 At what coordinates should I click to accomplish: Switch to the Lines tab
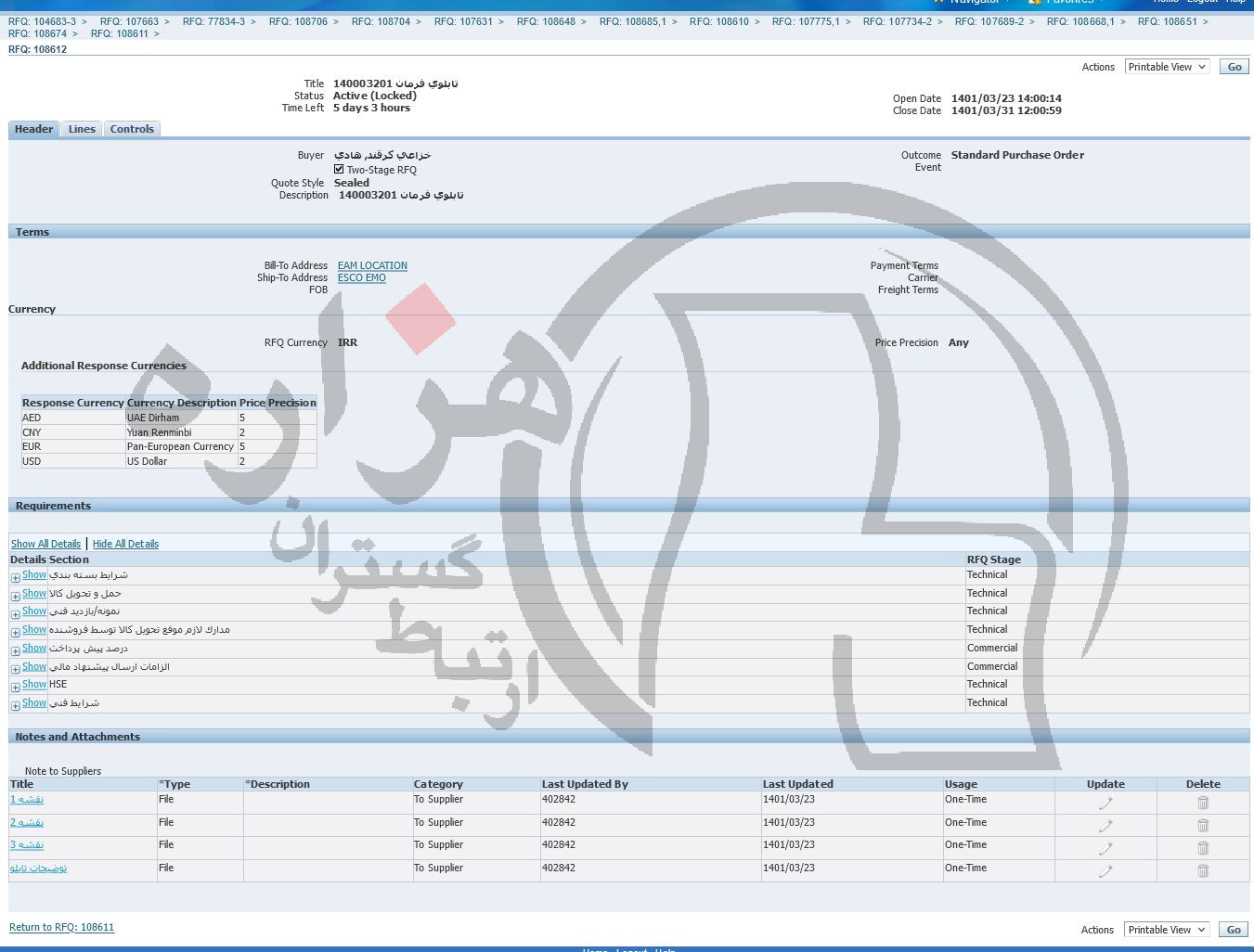point(82,129)
